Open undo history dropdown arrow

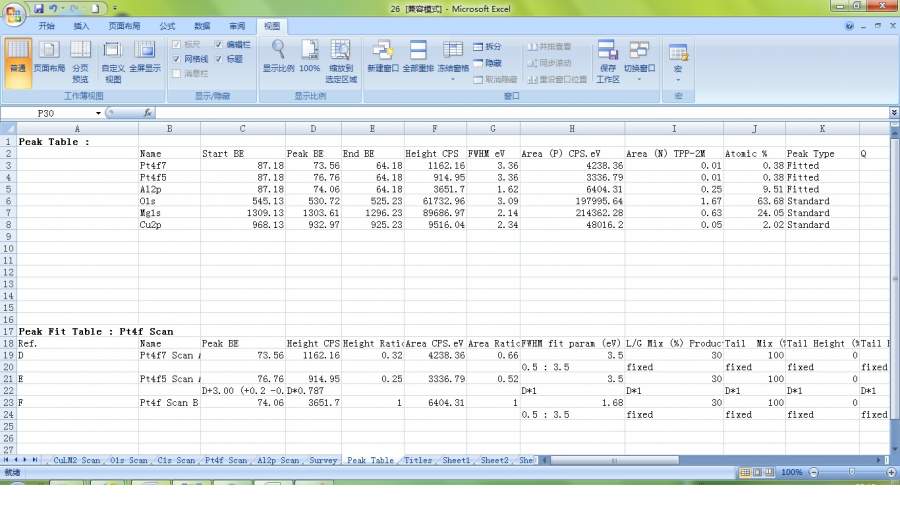click(x=63, y=9)
